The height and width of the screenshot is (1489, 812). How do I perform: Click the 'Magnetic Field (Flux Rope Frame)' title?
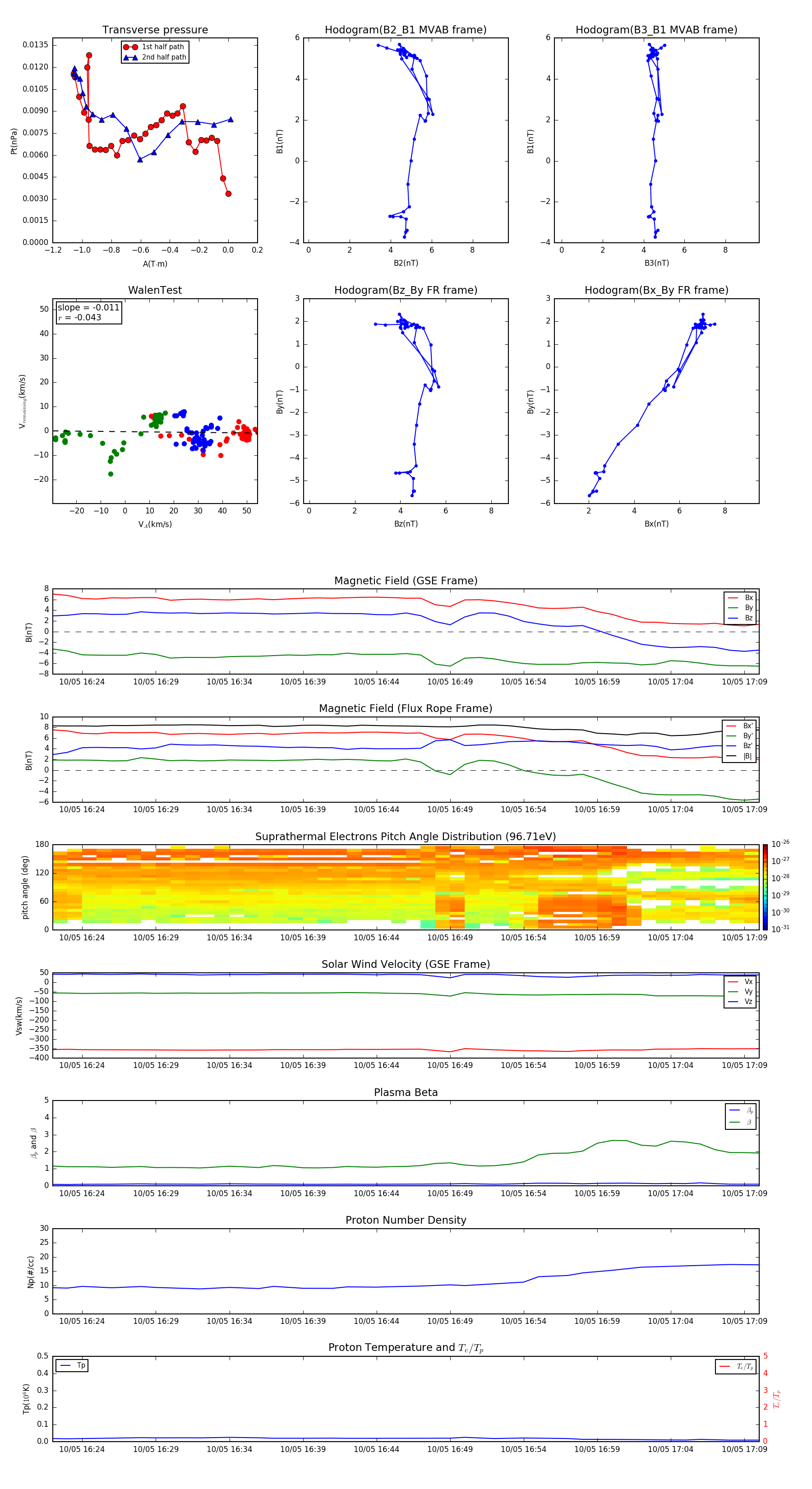coord(406,709)
